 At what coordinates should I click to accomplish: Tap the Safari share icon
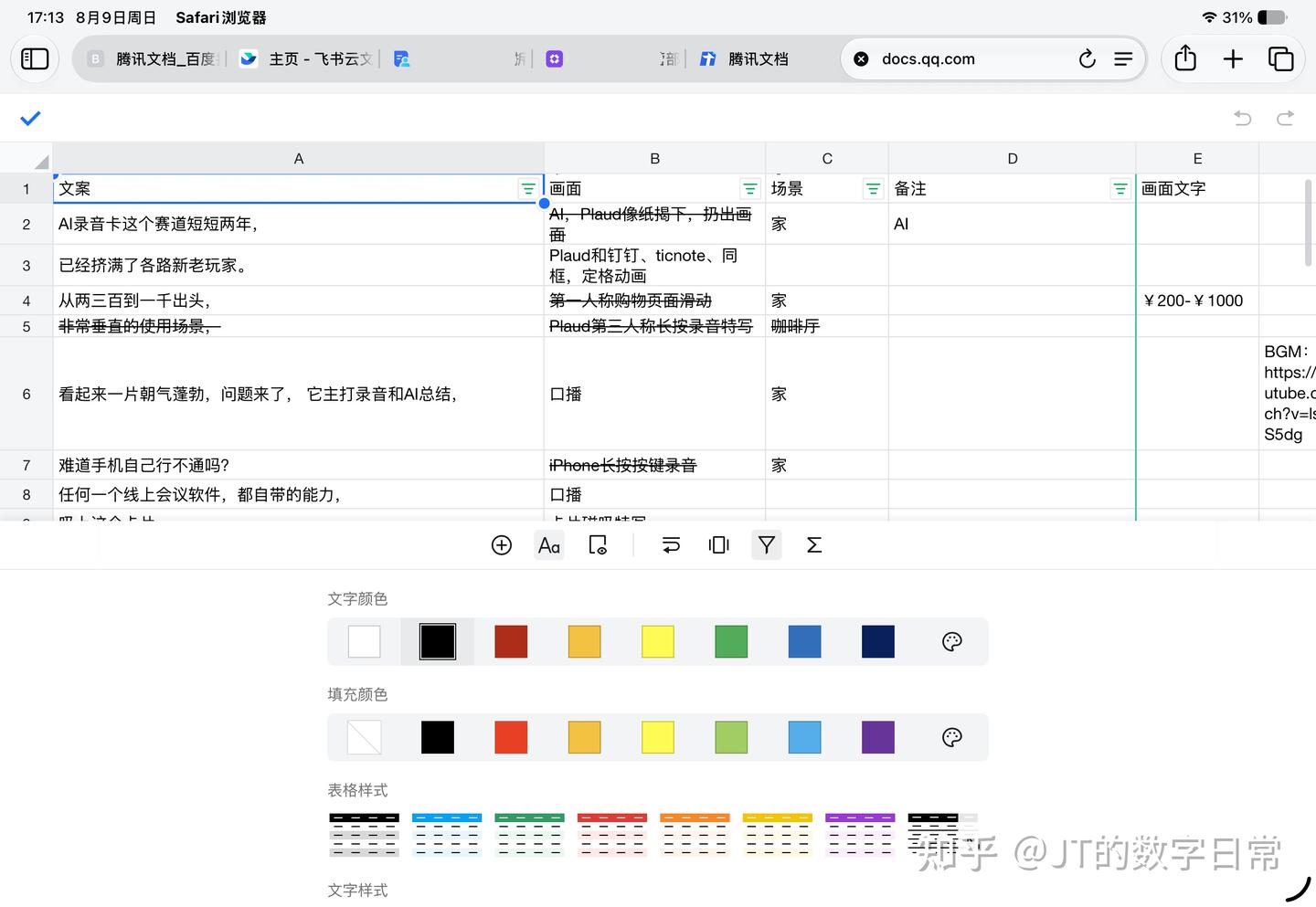coord(1185,58)
